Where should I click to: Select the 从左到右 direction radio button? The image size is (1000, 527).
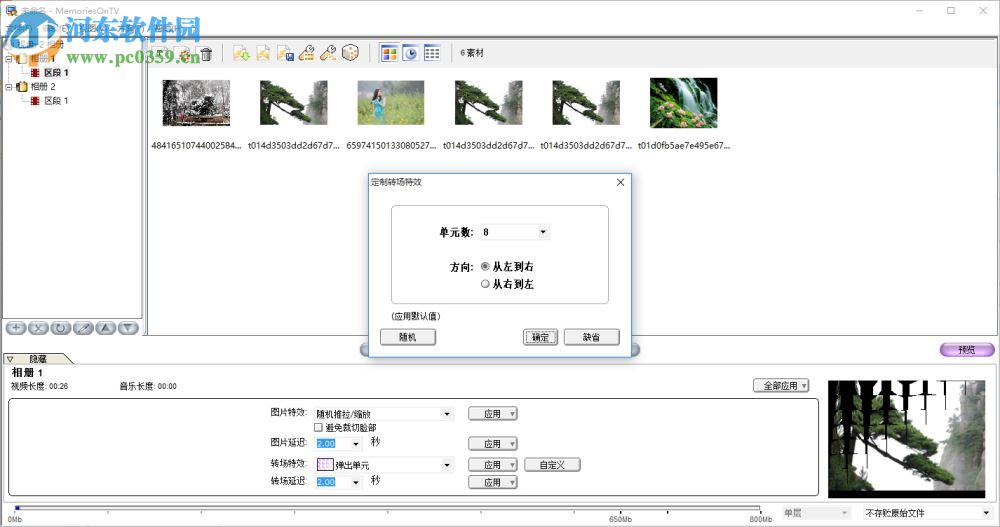point(485,267)
